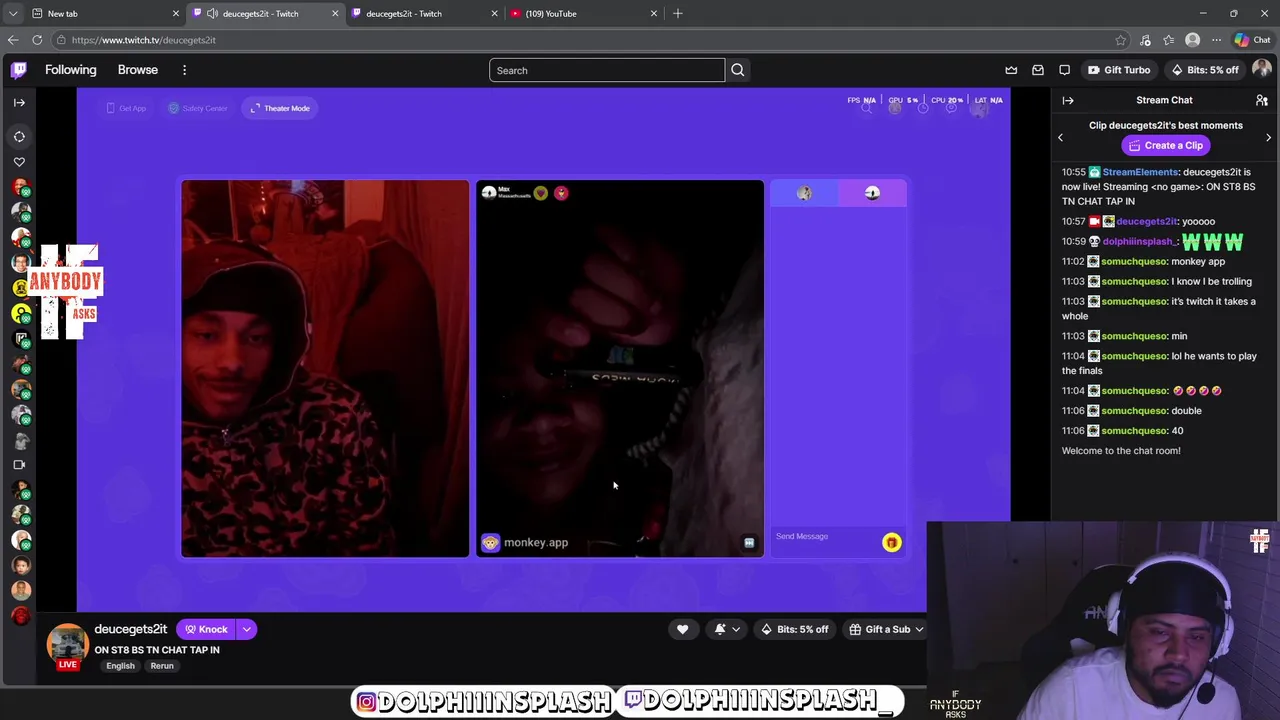The height and width of the screenshot is (720, 1280).
Task: Go to previous chat banner with left chevron
Action: coord(1061,137)
